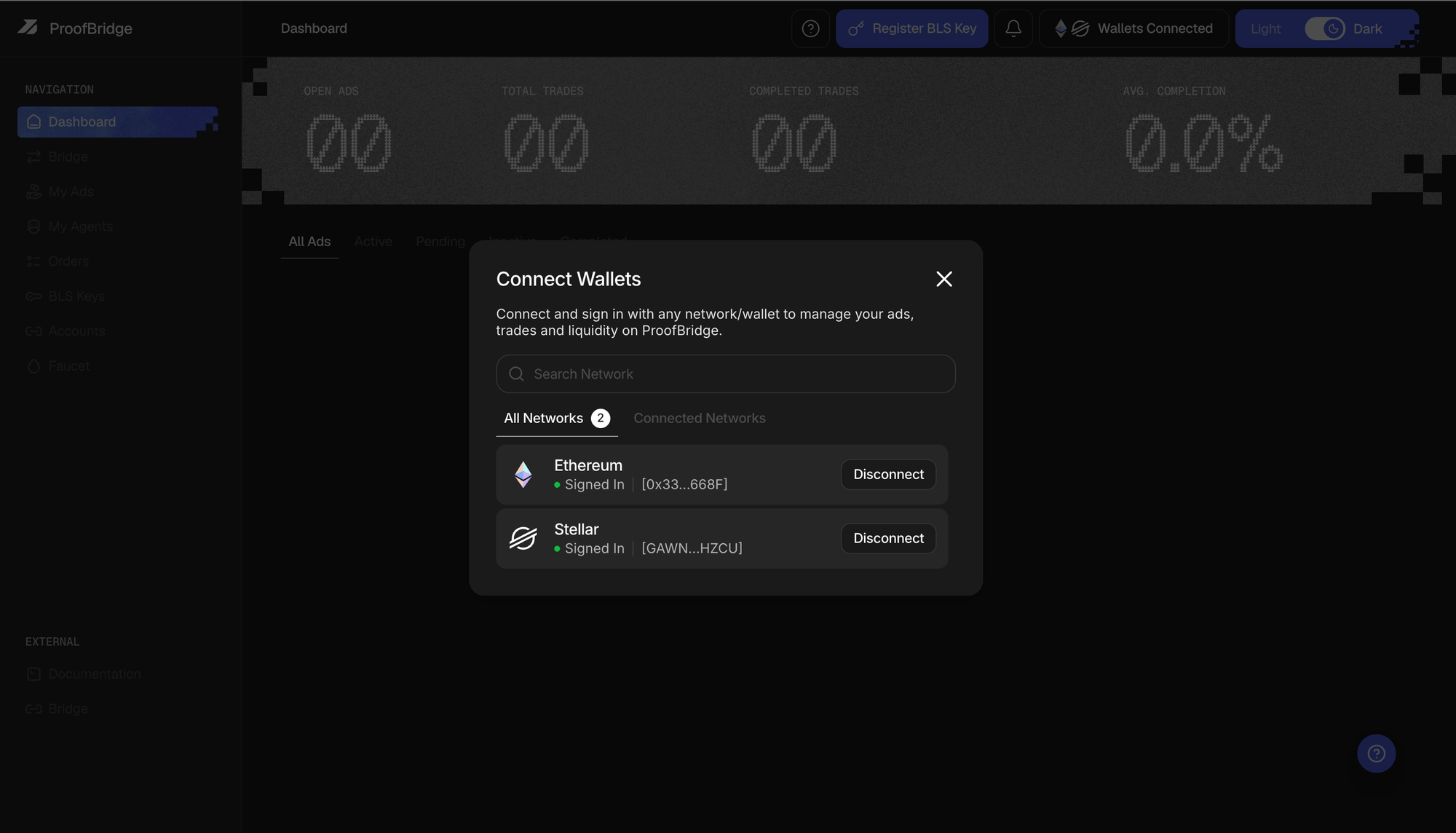
Task: Toggle the Light/Dark theme switch
Action: pos(1324,28)
